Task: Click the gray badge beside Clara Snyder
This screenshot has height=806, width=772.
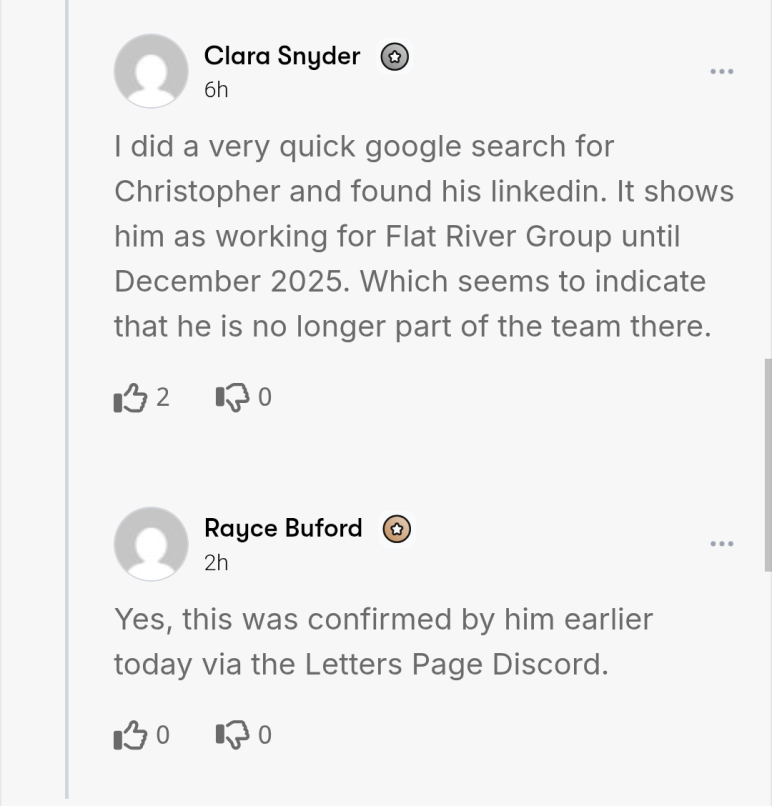Action: click(x=395, y=57)
